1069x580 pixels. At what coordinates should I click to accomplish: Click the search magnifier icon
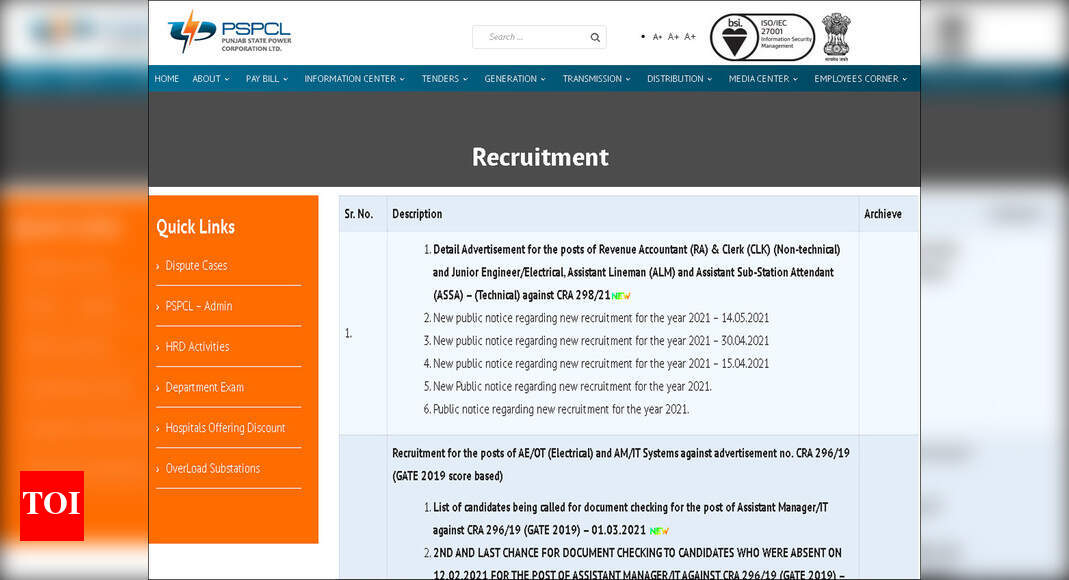[594, 38]
